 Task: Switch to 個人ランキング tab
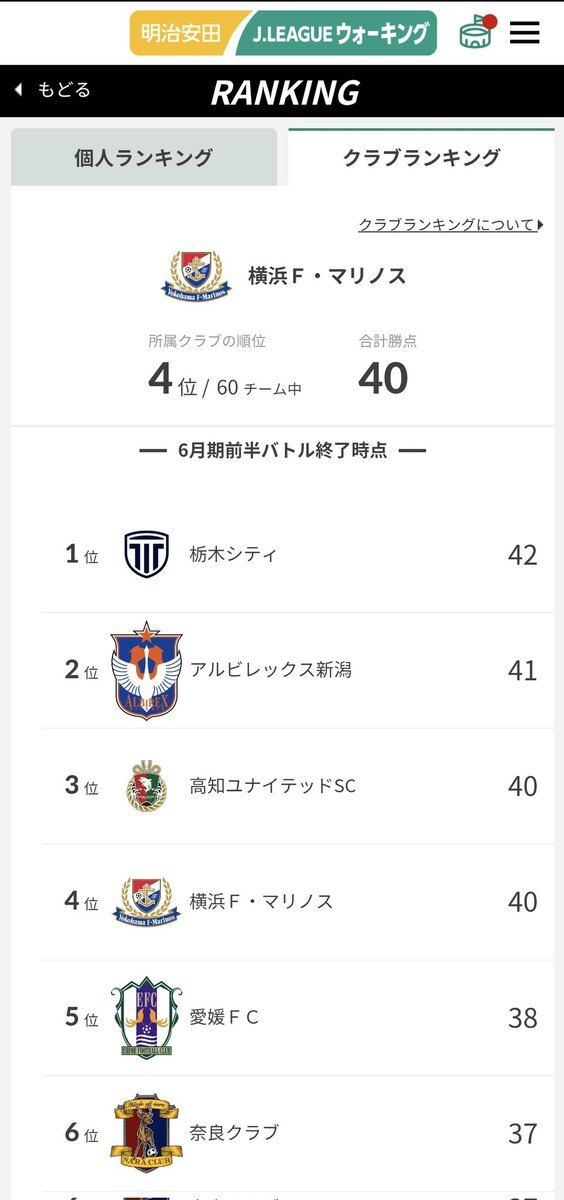(144, 157)
